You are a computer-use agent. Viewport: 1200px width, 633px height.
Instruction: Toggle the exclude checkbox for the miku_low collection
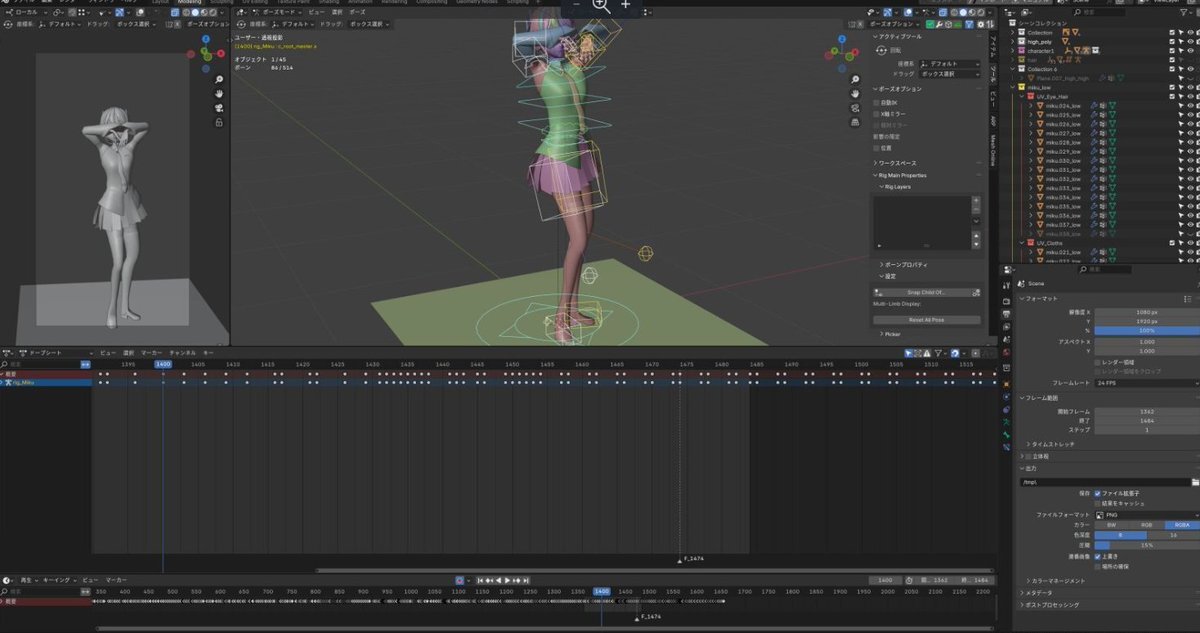pyautogui.click(x=1172, y=87)
